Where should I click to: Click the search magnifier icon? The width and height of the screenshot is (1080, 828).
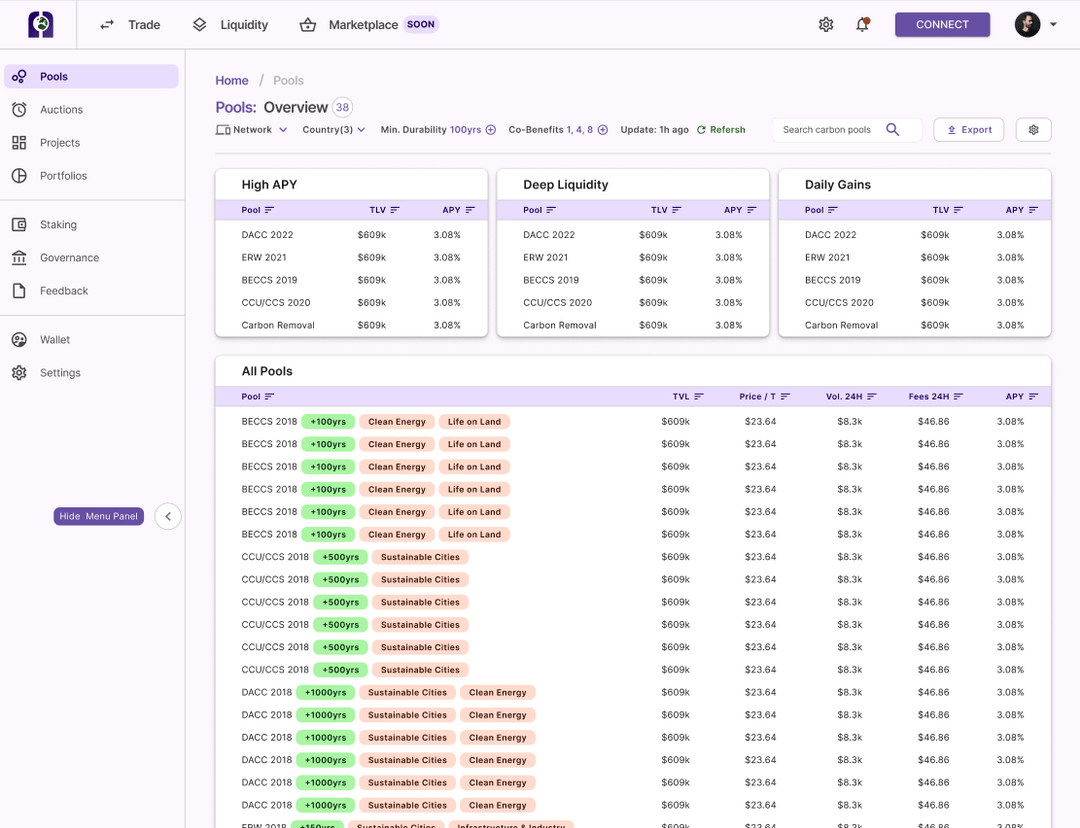click(893, 130)
